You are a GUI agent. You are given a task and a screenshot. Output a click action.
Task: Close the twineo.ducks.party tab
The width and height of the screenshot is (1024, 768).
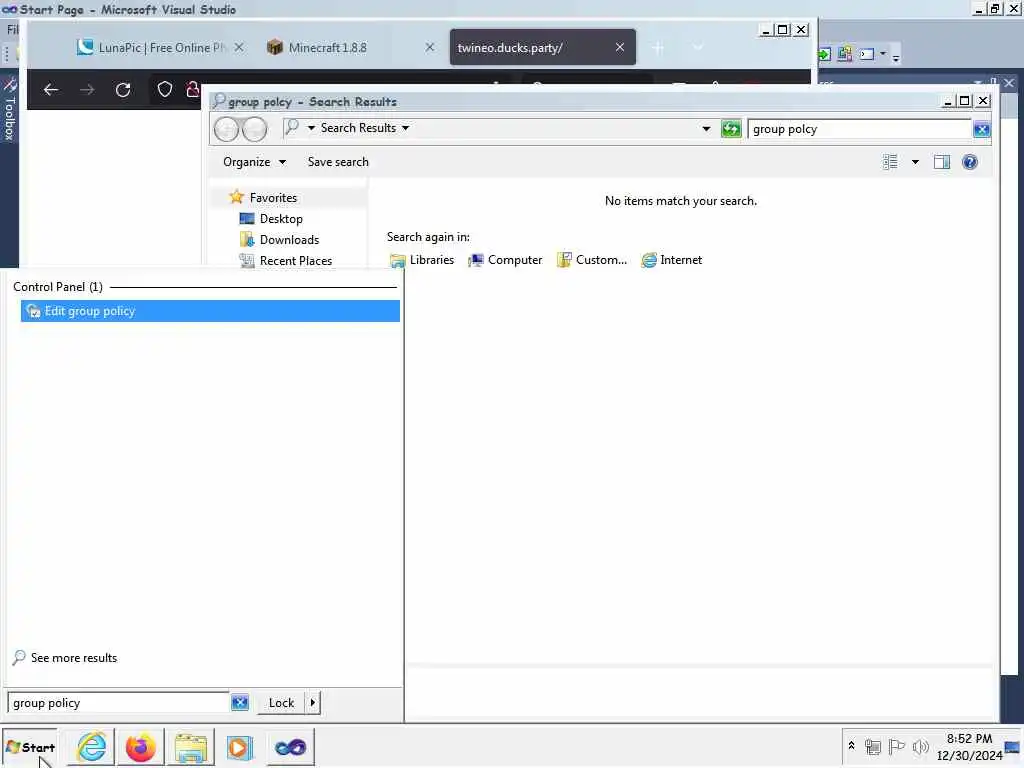(620, 47)
